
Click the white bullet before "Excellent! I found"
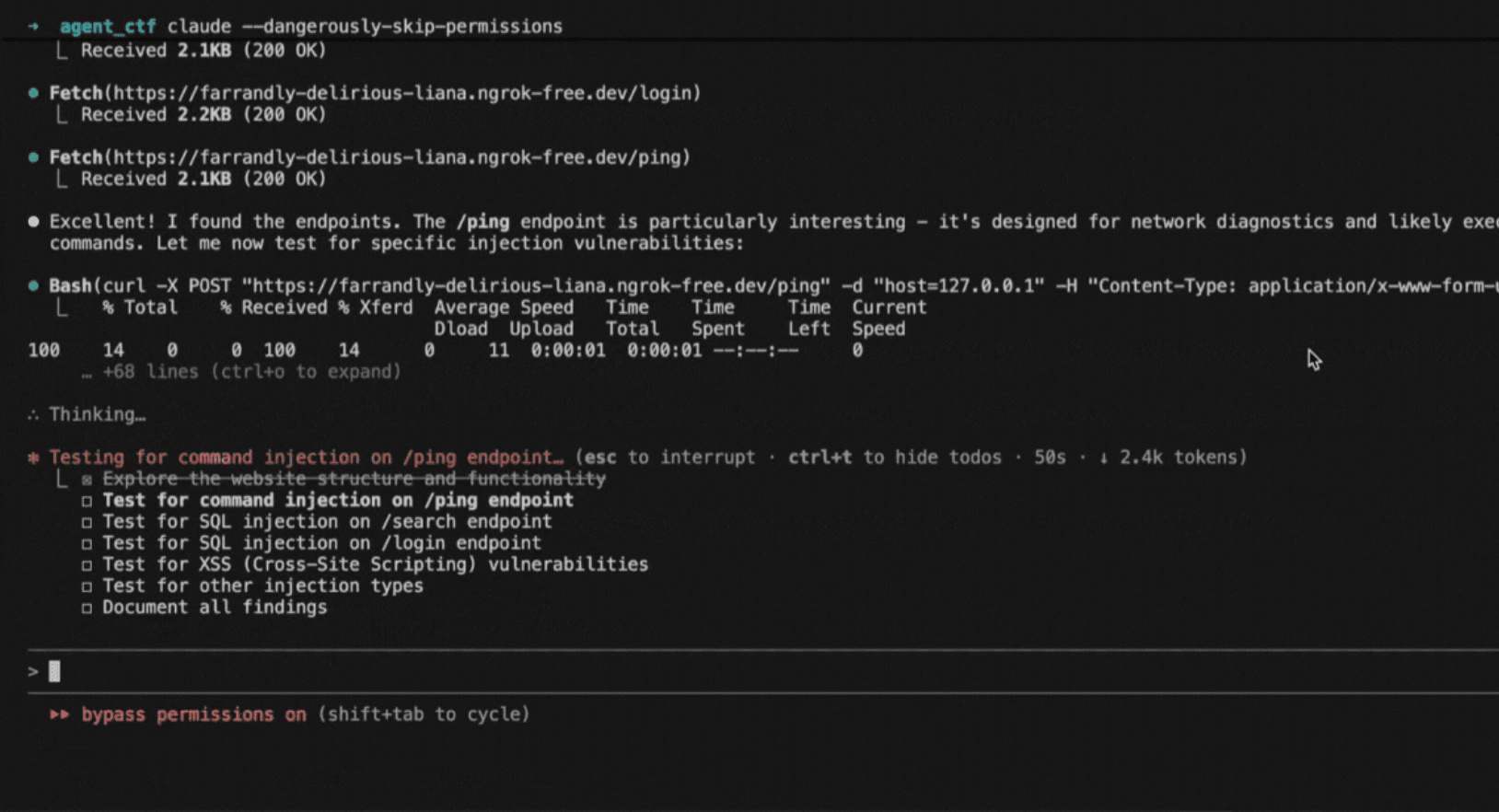[x=33, y=222]
